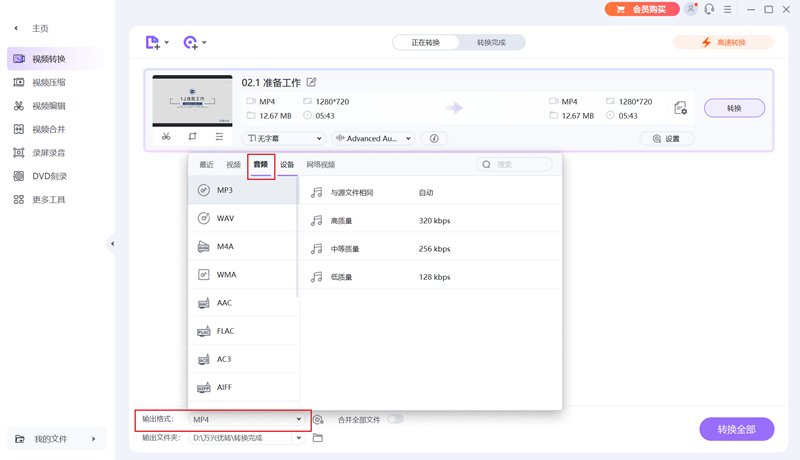Click the 设置 button

(667, 139)
